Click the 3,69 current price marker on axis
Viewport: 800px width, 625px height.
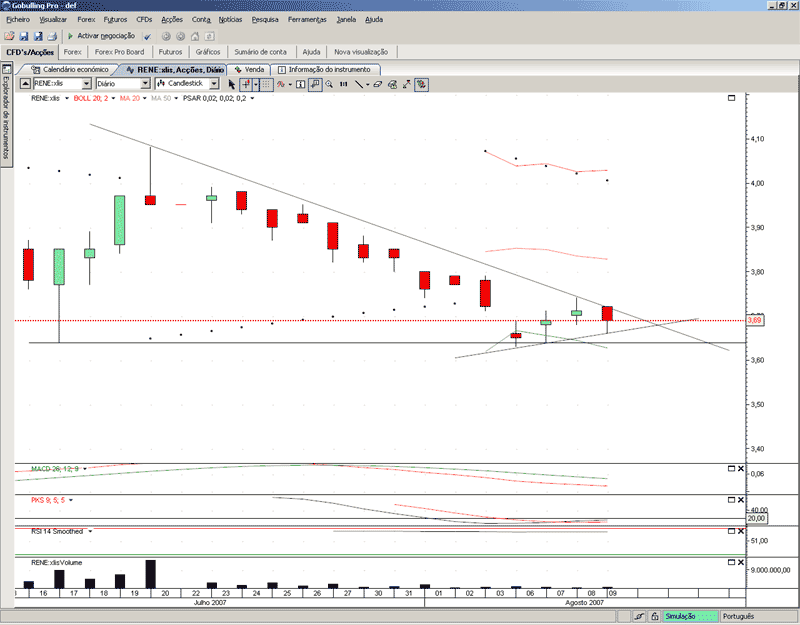pyautogui.click(x=755, y=320)
